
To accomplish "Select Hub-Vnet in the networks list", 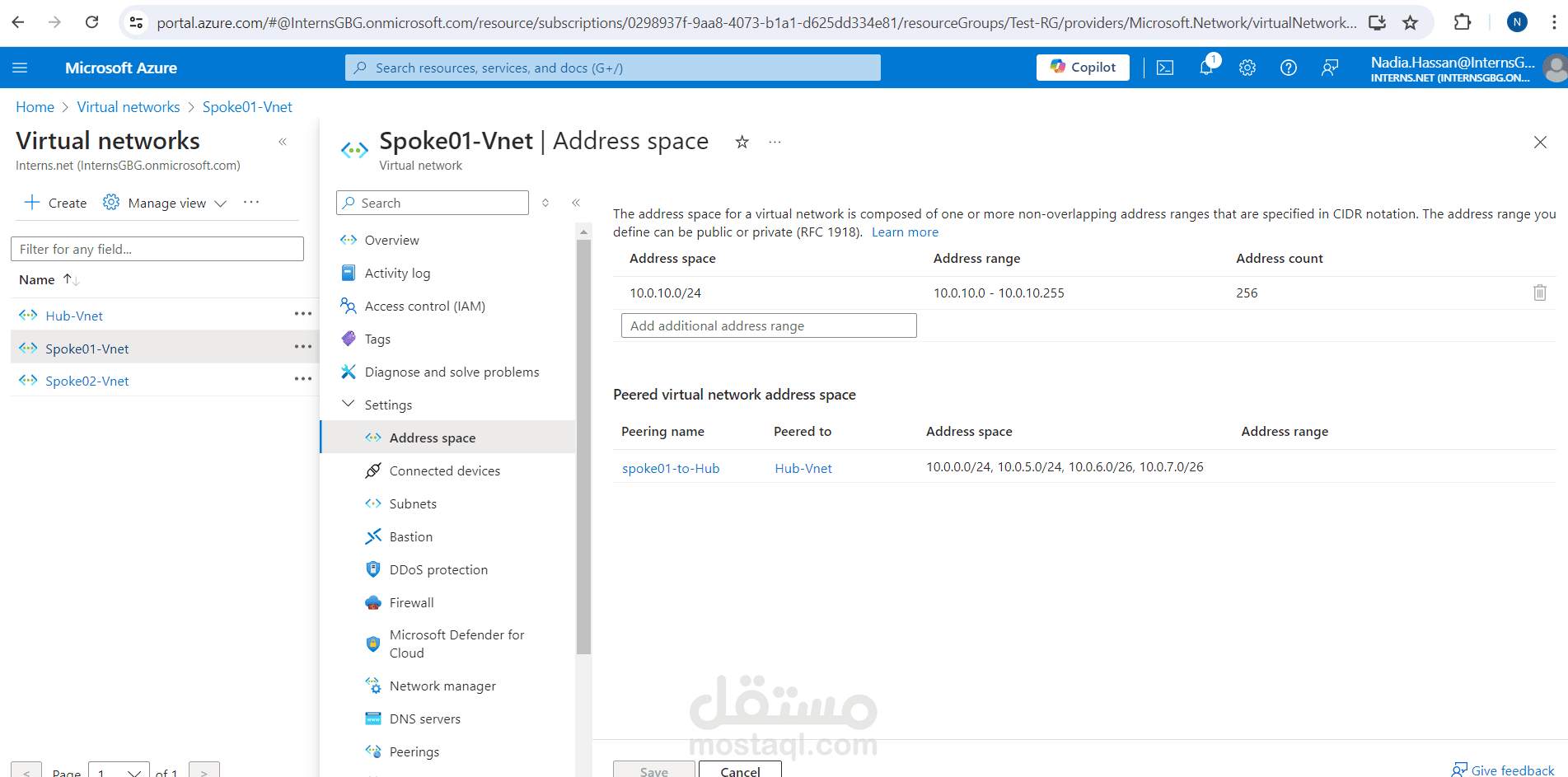I will click(x=74, y=316).
